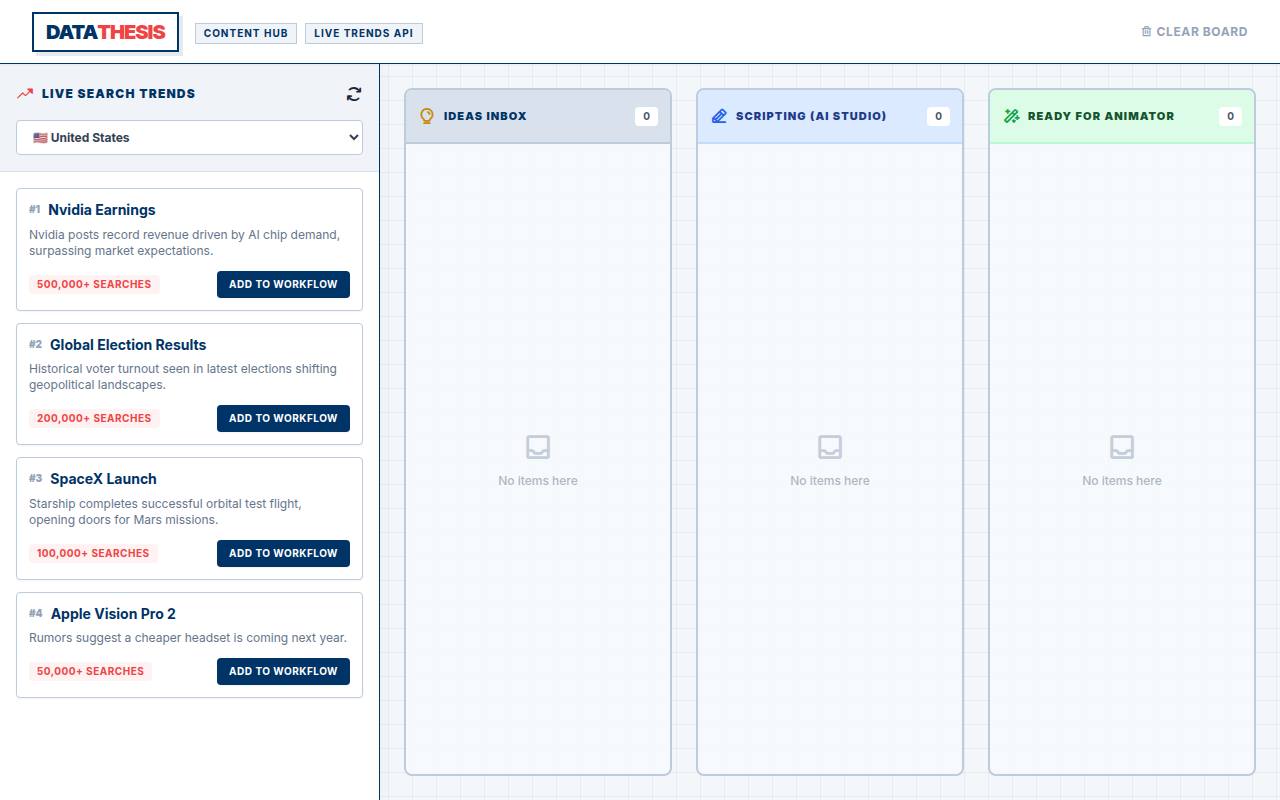Viewport: 1280px width, 800px height.
Task: Click empty inbox icon in Ideas Inbox
Action: (x=538, y=447)
